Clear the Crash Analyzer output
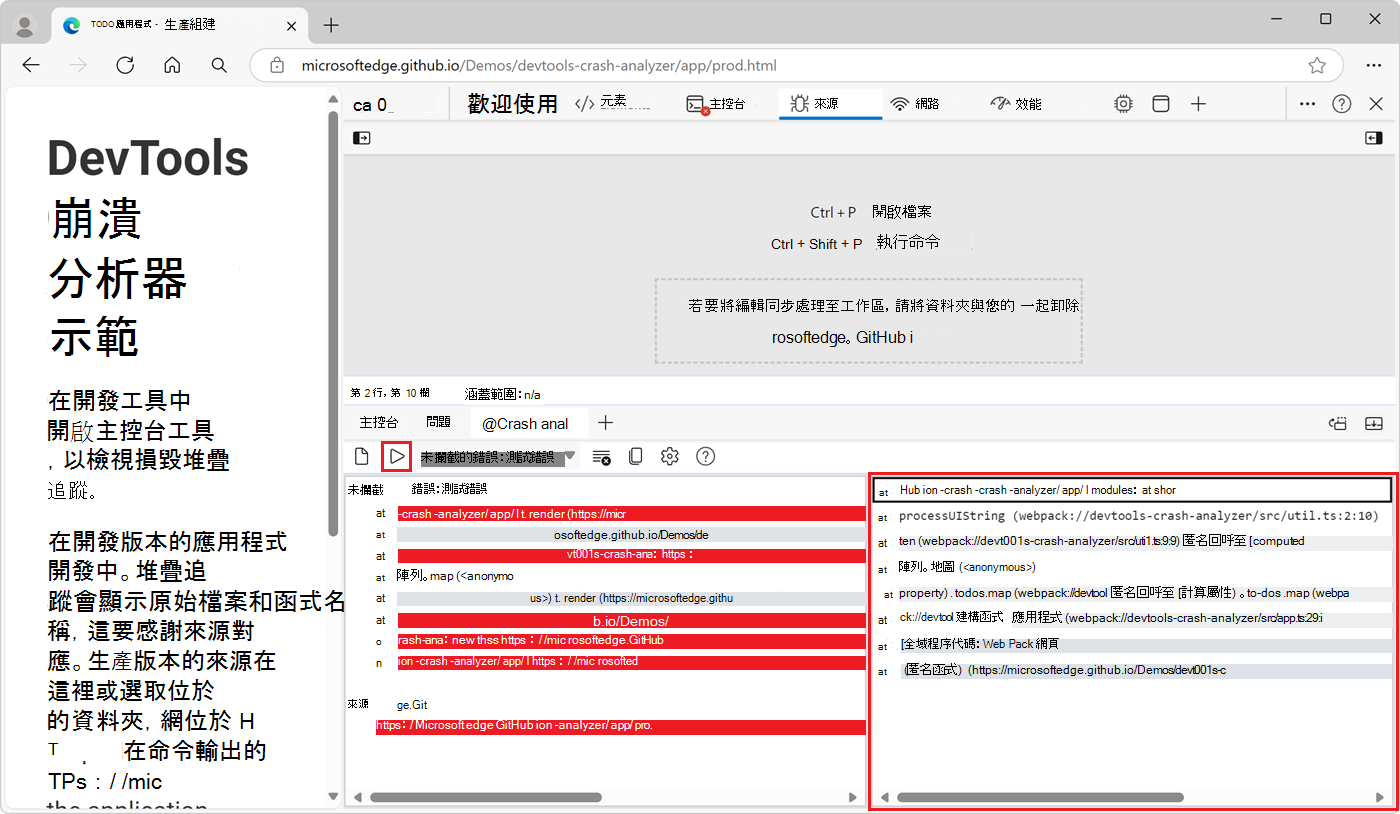 600,456
